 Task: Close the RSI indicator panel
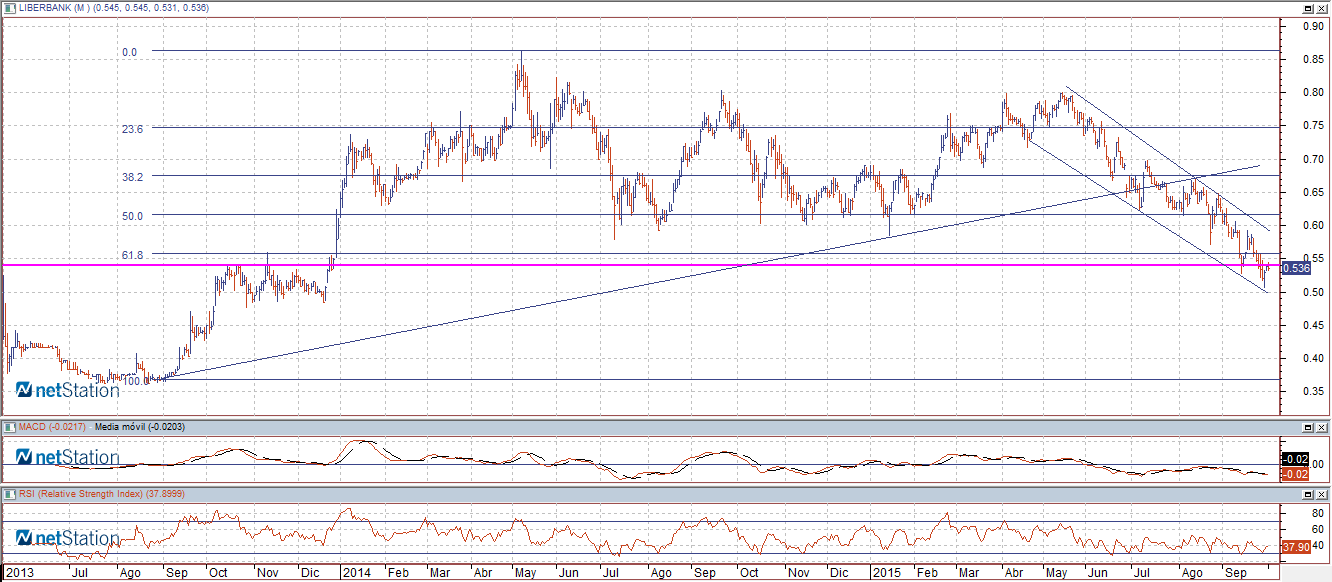point(1321,495)
